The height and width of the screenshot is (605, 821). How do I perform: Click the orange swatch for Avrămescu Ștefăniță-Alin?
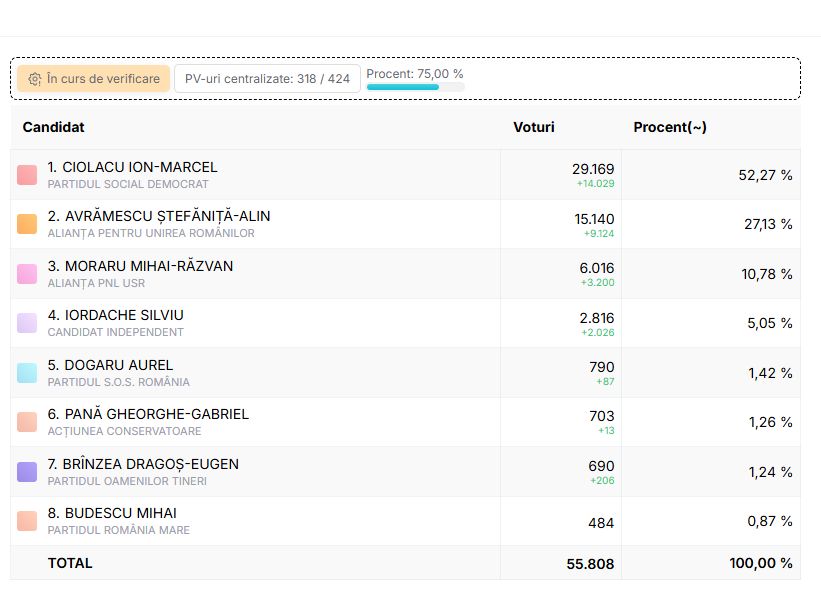click(x=27, y=224)
